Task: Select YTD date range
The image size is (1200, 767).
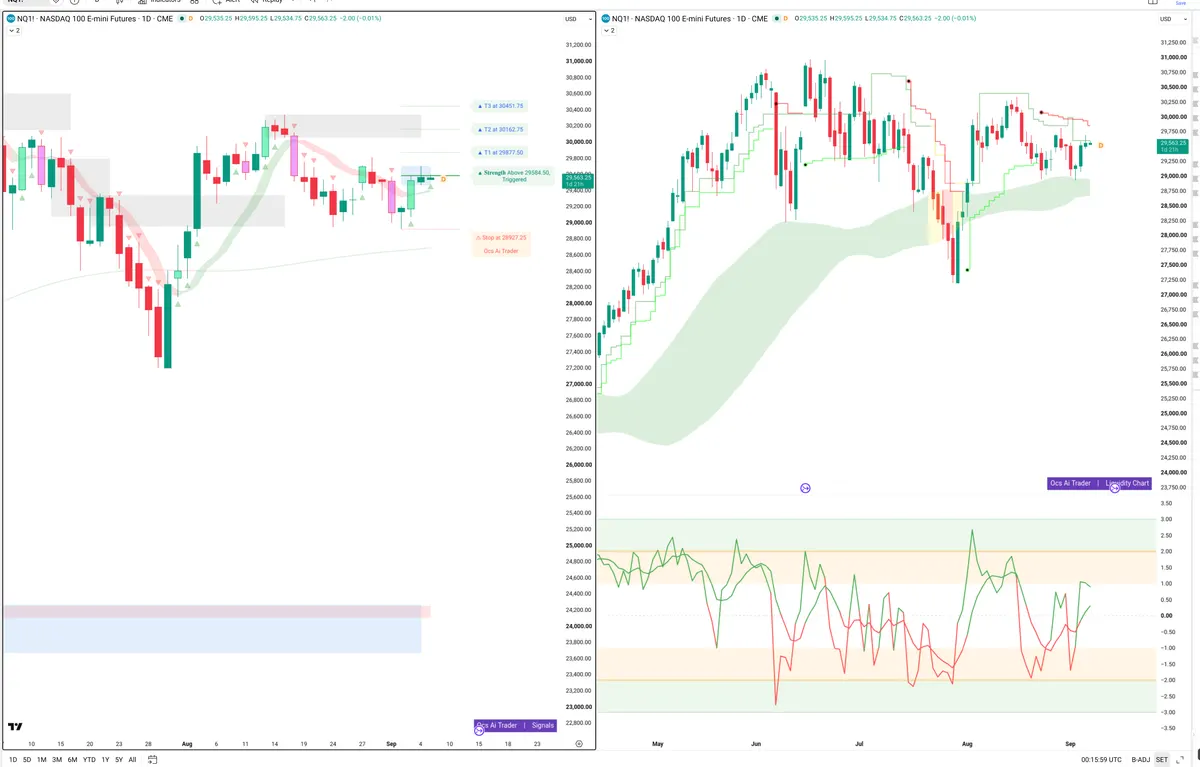Action: pyautogui.click(x=89, y=760)
